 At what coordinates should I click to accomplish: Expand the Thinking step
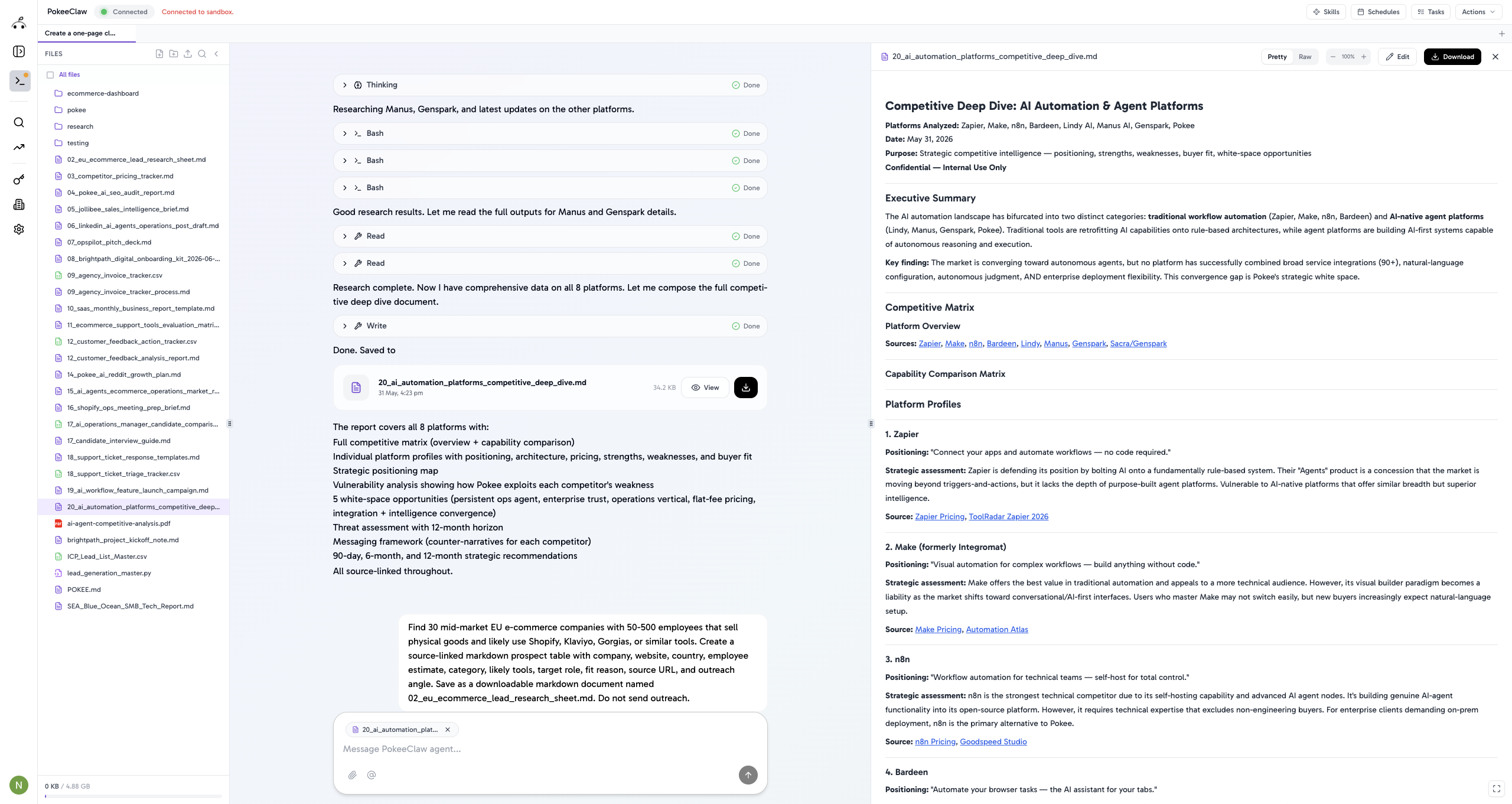pos(550,85)
